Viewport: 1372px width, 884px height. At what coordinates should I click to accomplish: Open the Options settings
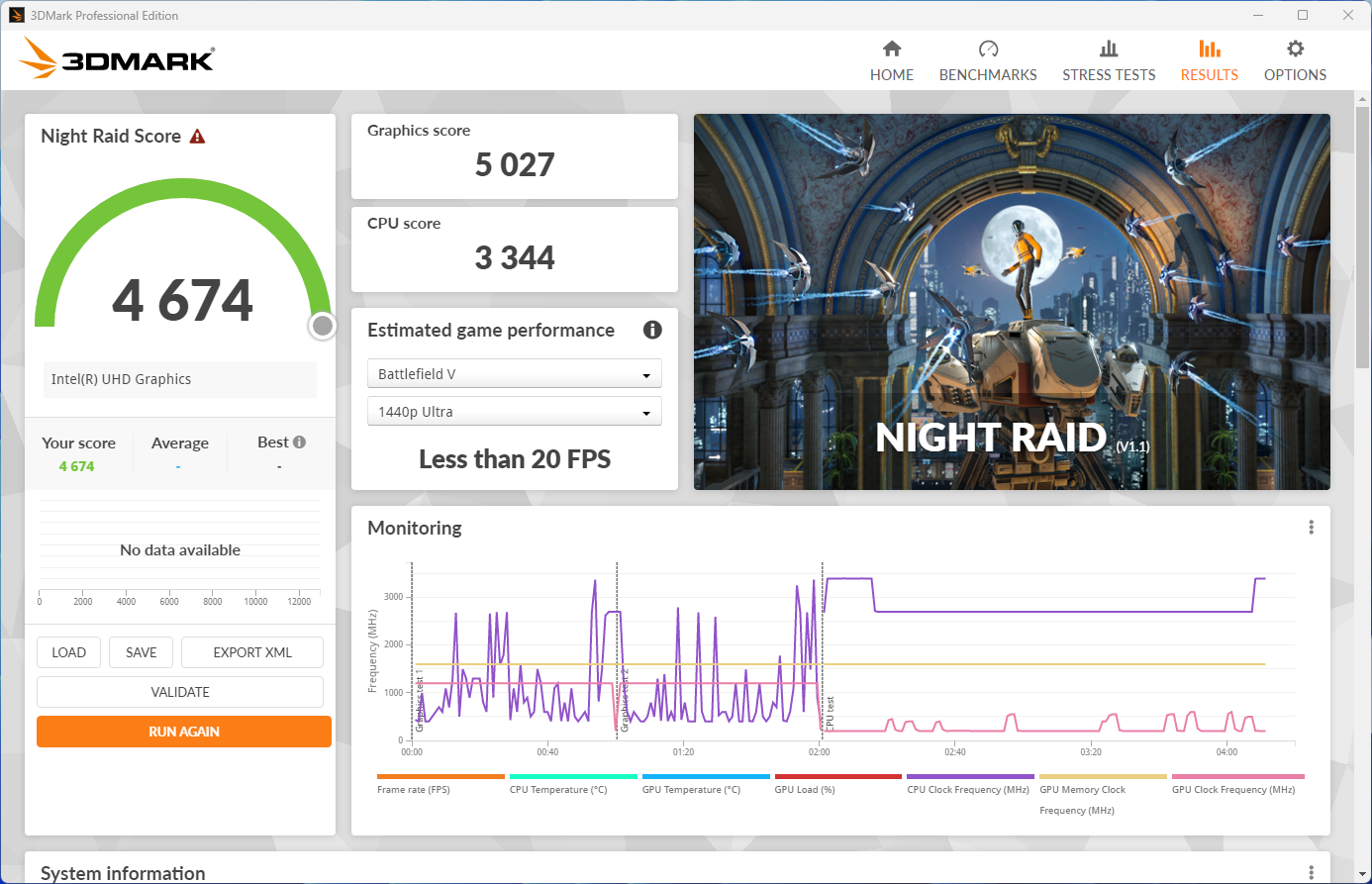1295,59
